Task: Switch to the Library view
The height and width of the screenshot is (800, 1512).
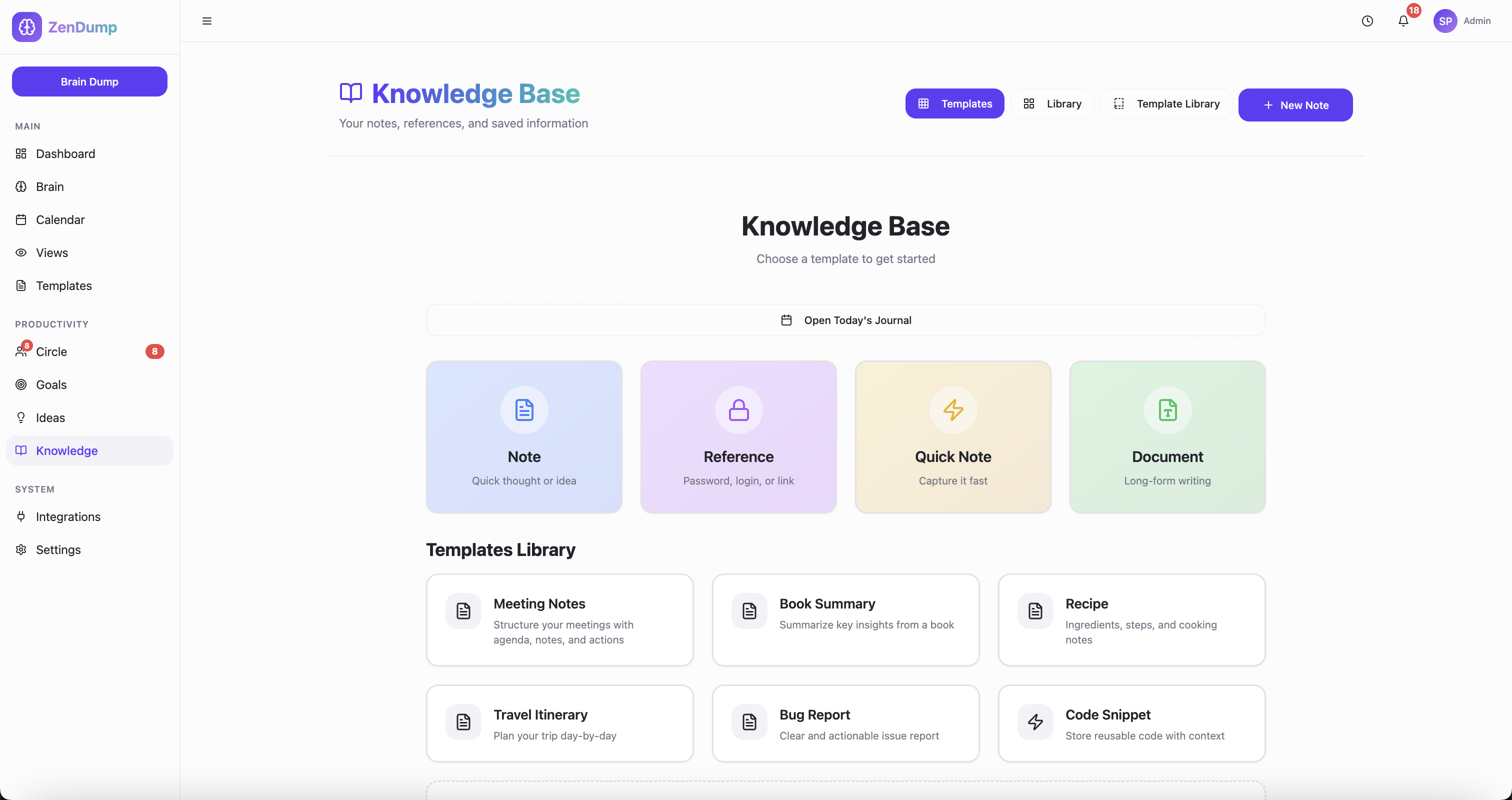Action: click(x=1052, y=103)
